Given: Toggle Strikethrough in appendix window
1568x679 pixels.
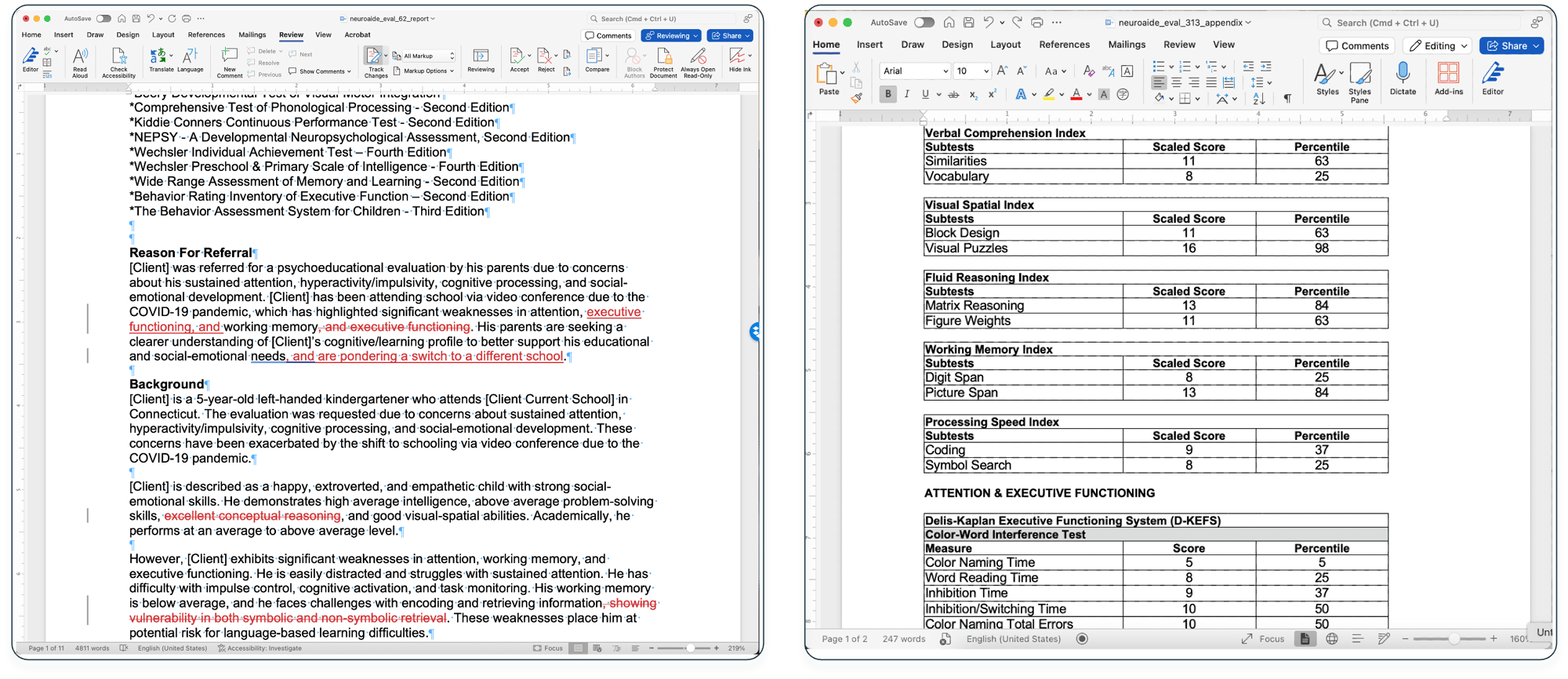Looking at the screenshot, I should [953, 94].
